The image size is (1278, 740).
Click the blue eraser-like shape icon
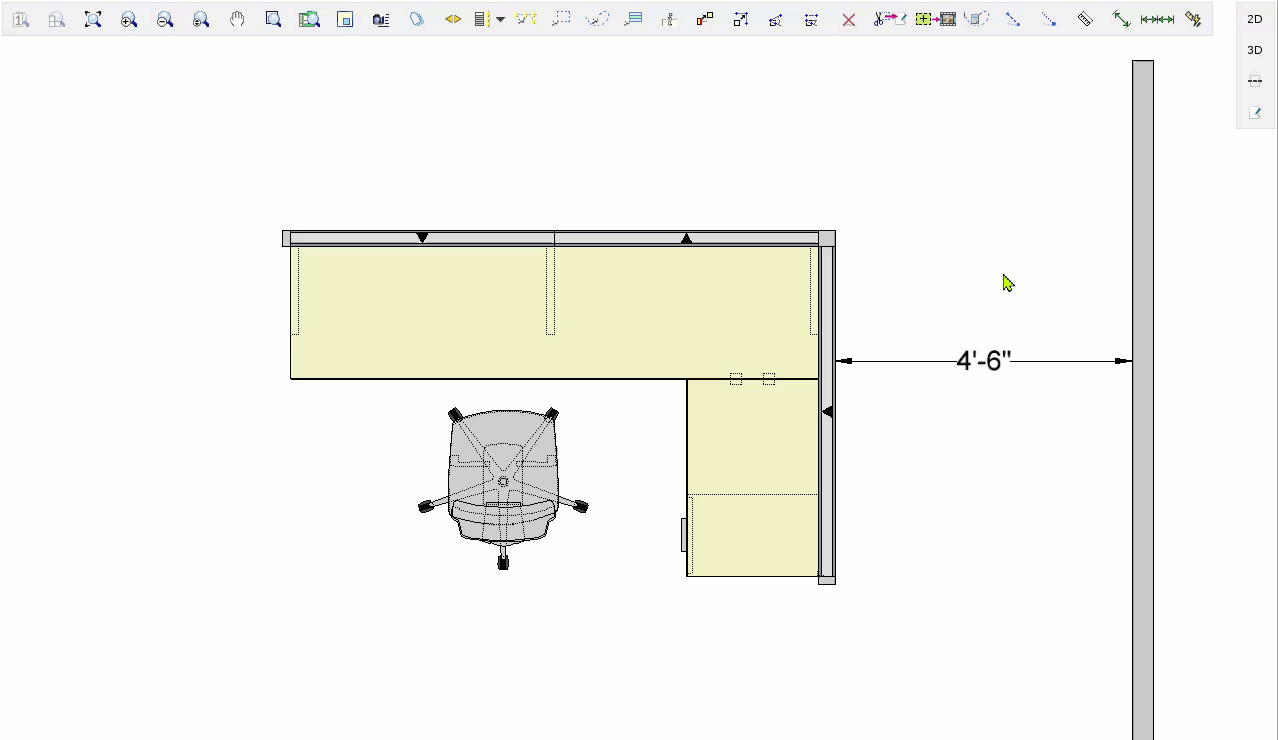(x=417, y=19)
